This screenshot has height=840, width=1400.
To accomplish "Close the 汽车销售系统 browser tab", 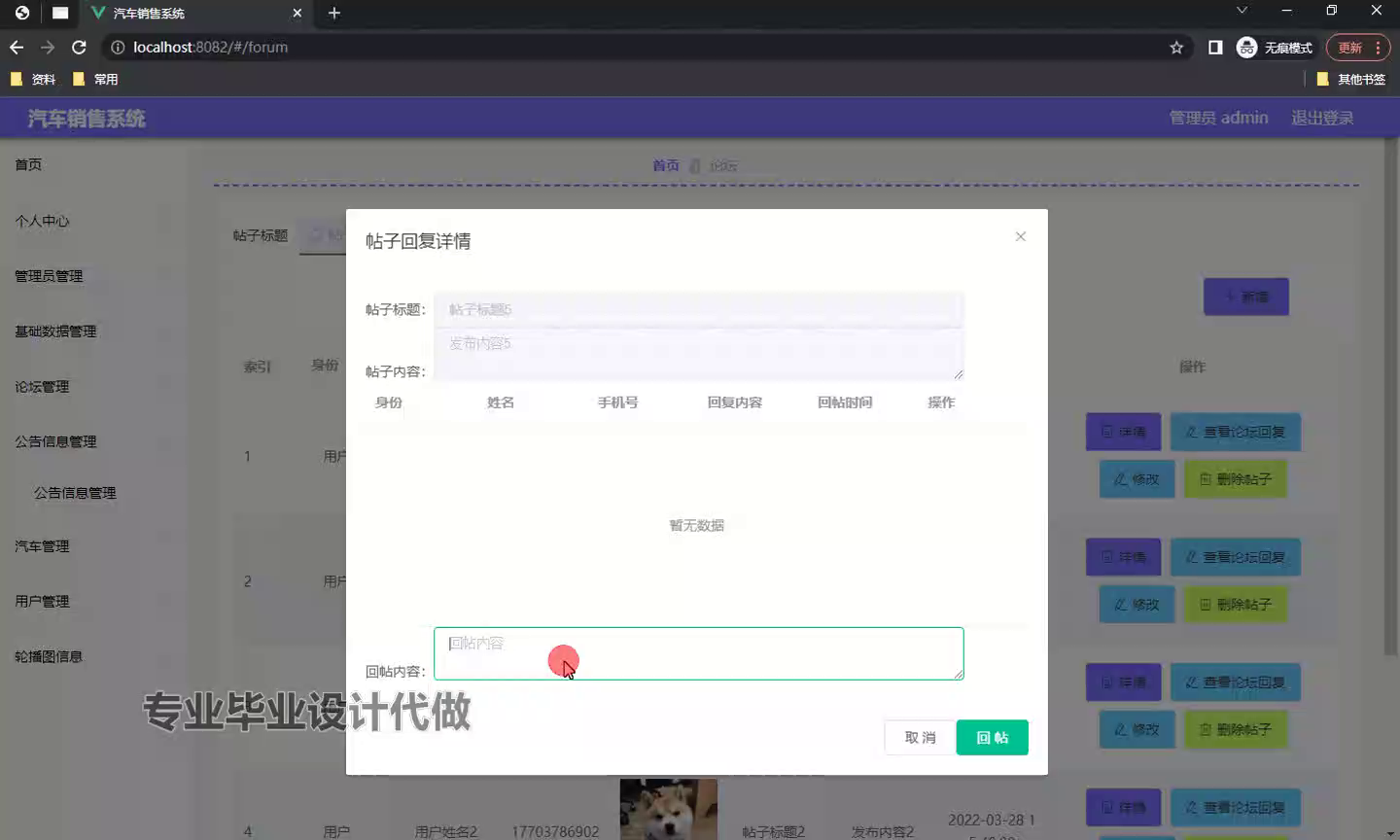I will click(297, 13).
